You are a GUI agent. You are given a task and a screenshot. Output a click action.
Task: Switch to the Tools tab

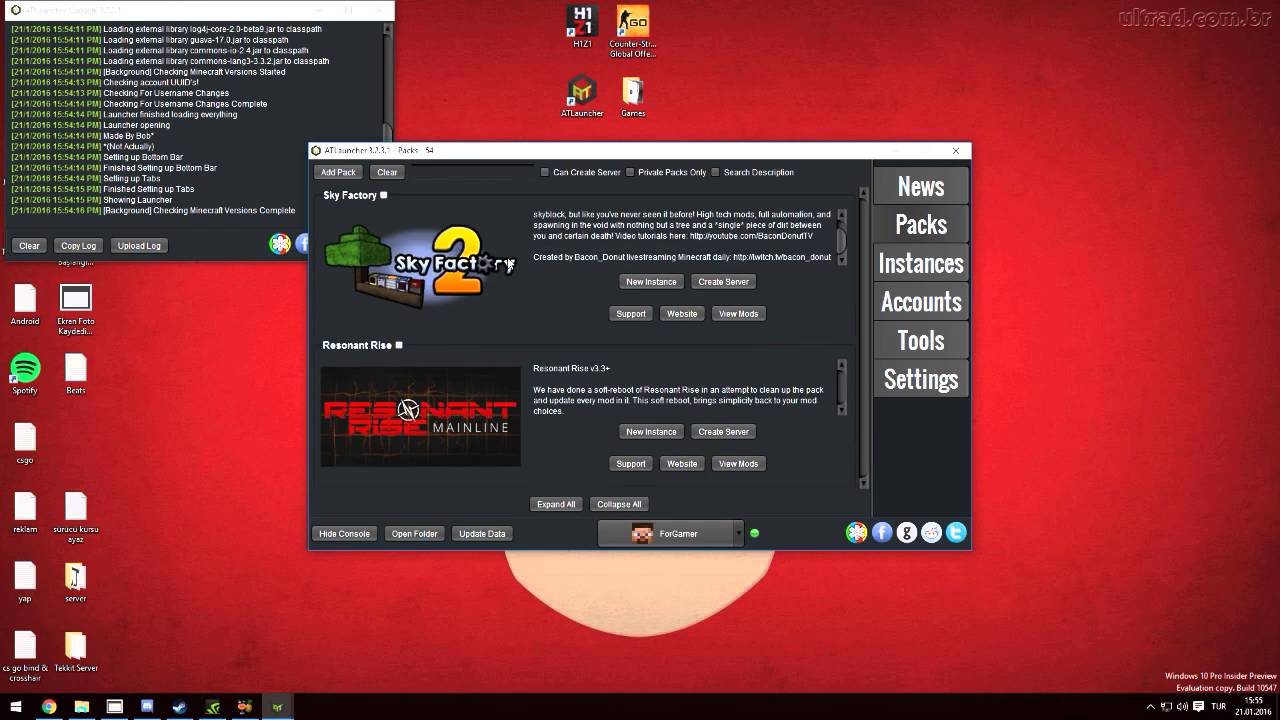pyautogui.click(x=921, y=340)
